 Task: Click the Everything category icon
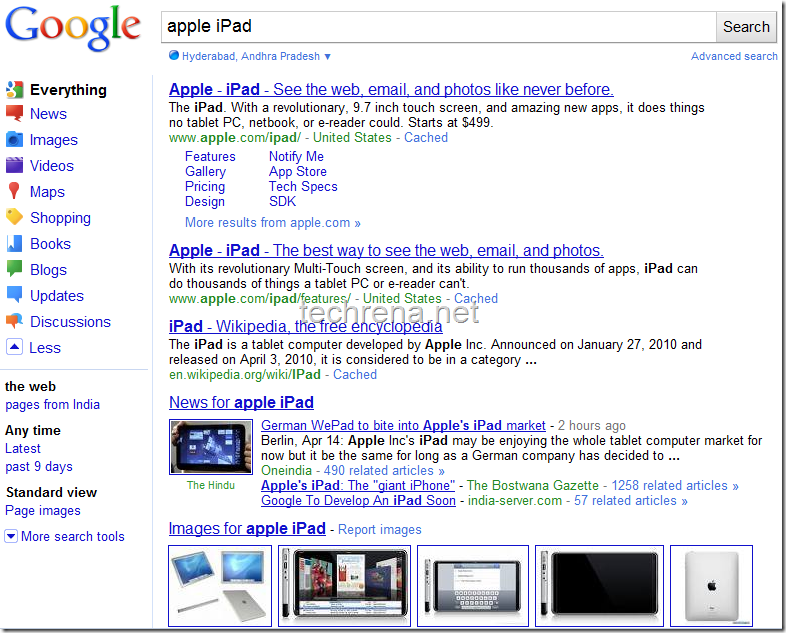coord(15,90)
